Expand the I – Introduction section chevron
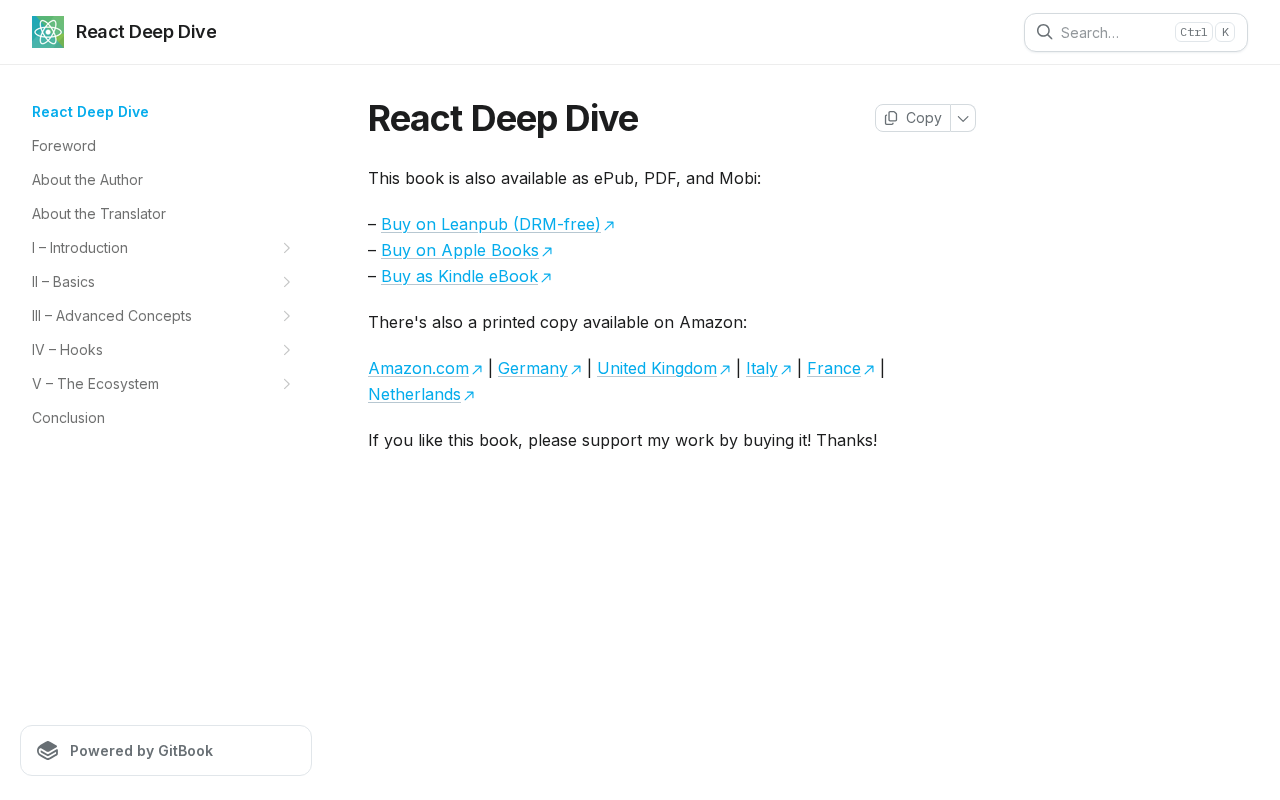Image resolution: width=1280 pixels, height=800 pixels. (x=286, y=248)
